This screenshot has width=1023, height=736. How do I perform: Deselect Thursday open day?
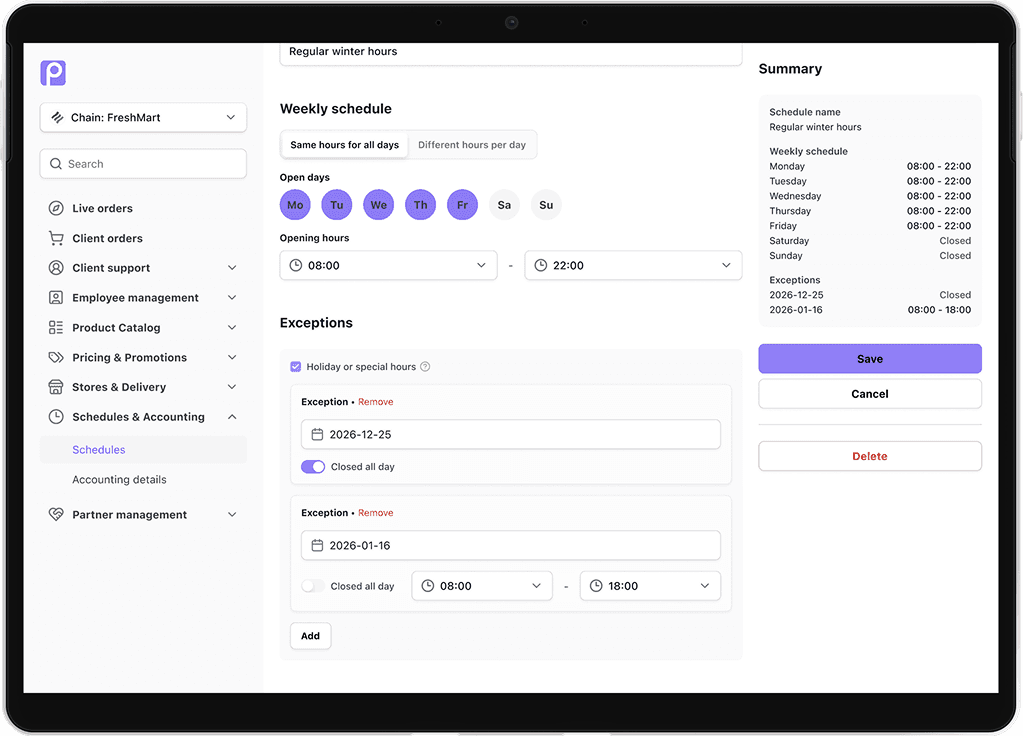pyautogui.click(x=421, y=205)
